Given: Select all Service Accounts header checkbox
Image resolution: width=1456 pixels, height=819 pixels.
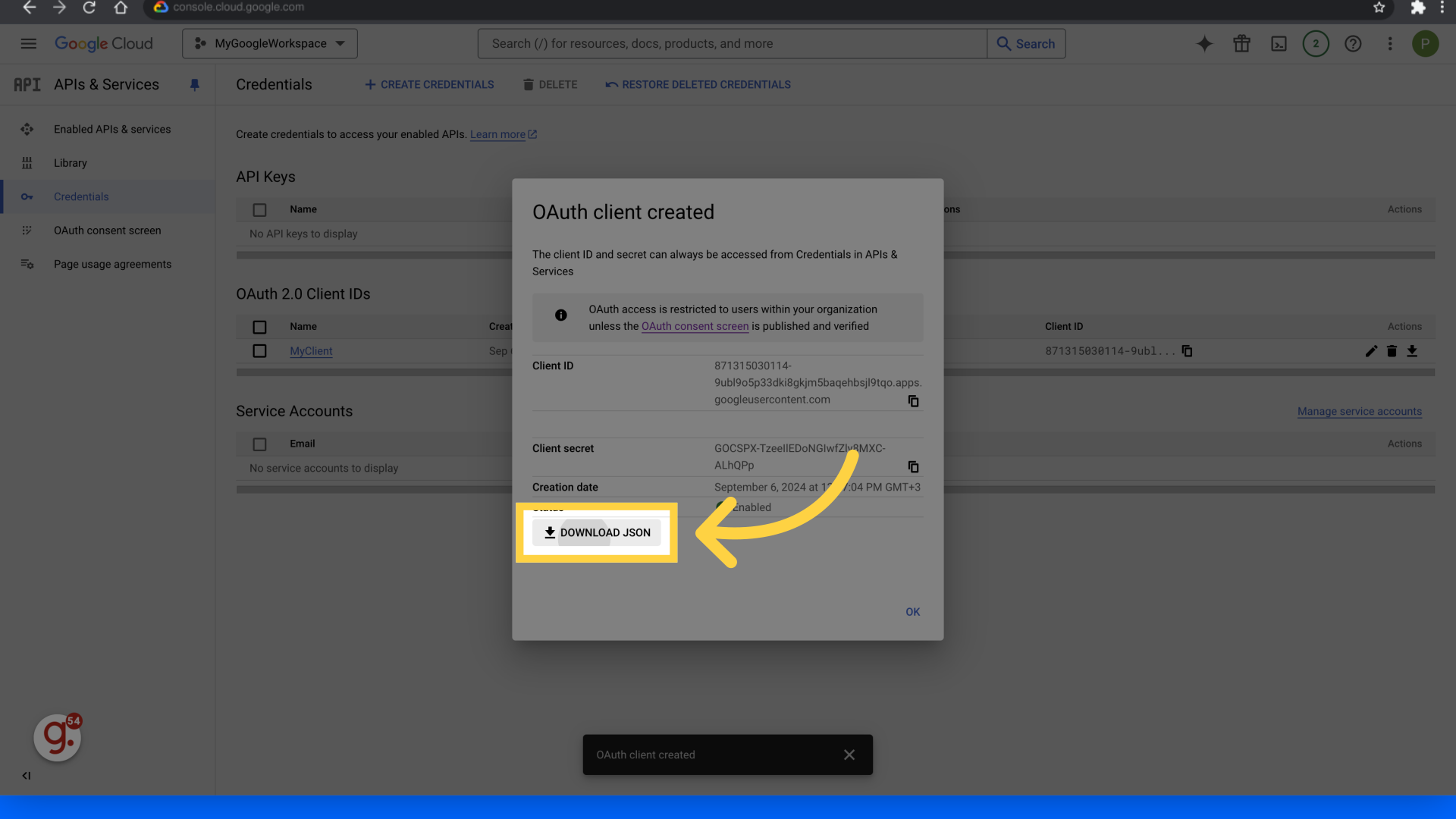Looking at the screenshot, I should [x=259, y=444].
